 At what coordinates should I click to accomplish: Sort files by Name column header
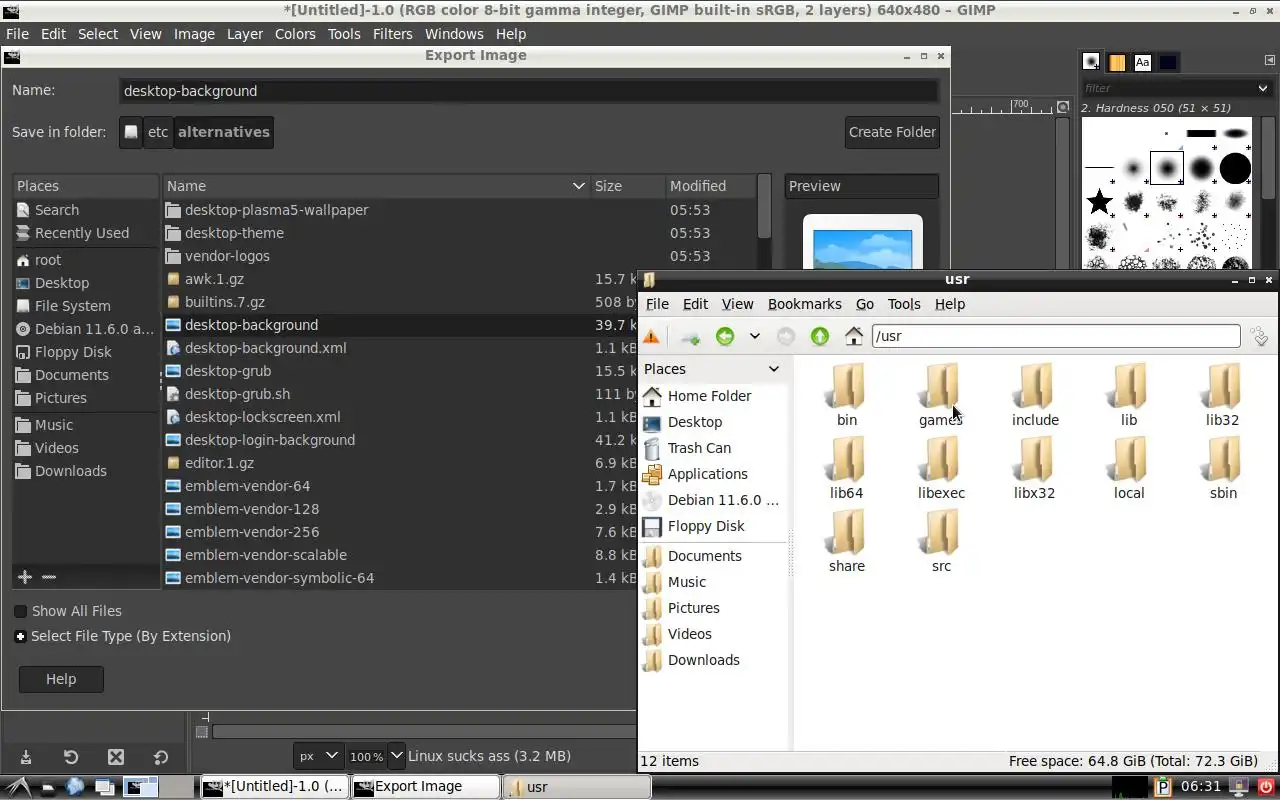pyautogui.click(x=376, y=186)
